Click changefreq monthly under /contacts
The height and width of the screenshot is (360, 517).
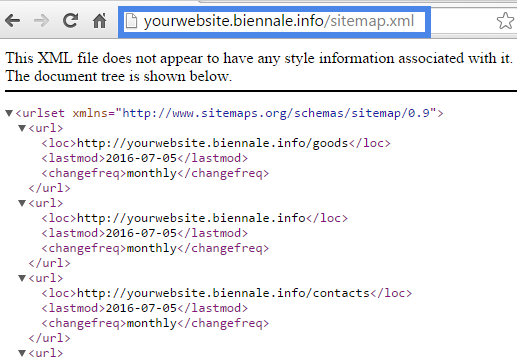tap(152, 323)
